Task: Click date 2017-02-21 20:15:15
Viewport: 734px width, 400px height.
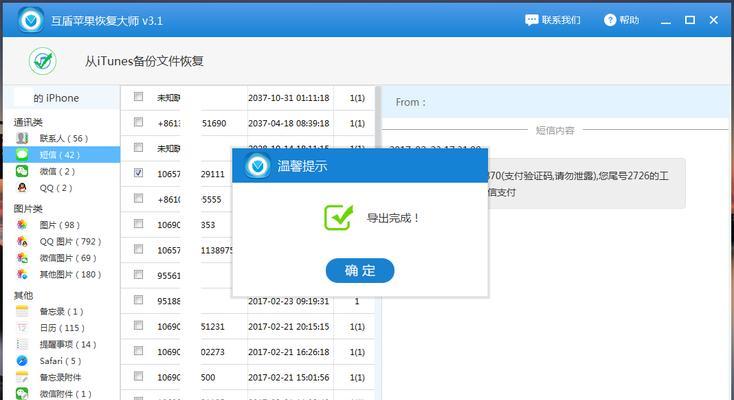Action: tap(288, 326)
